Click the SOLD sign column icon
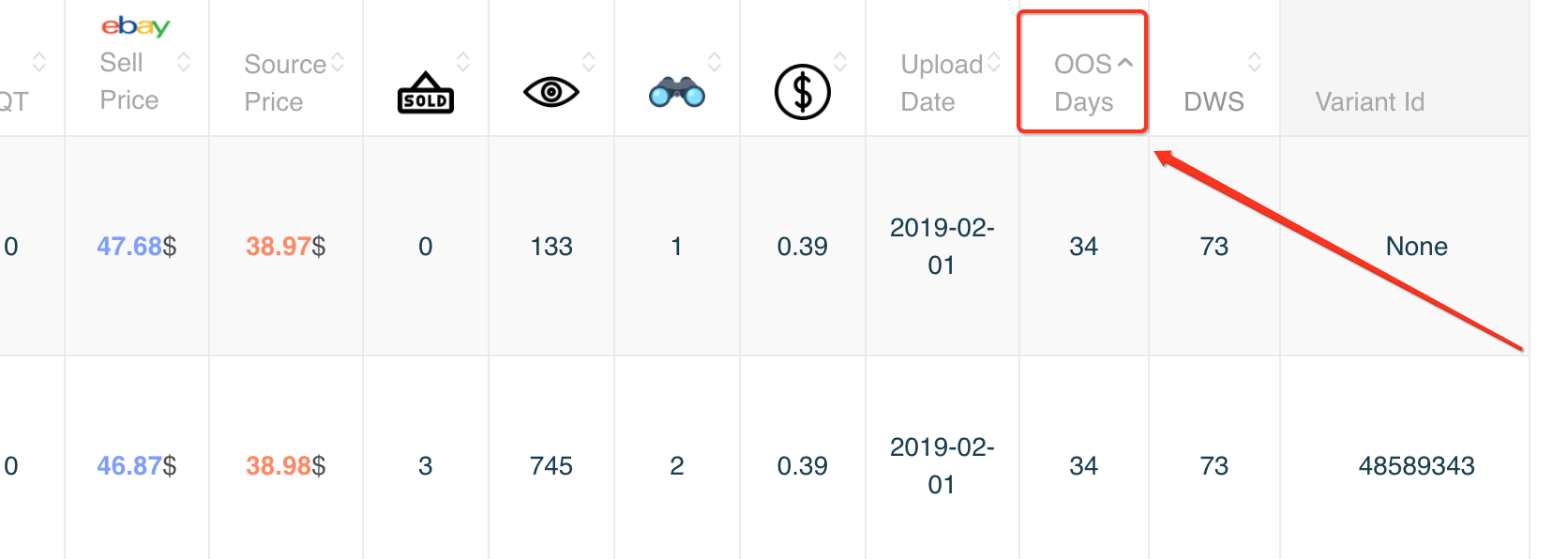Viewport: 1568px width, 559px height. (x=426, y=93)
